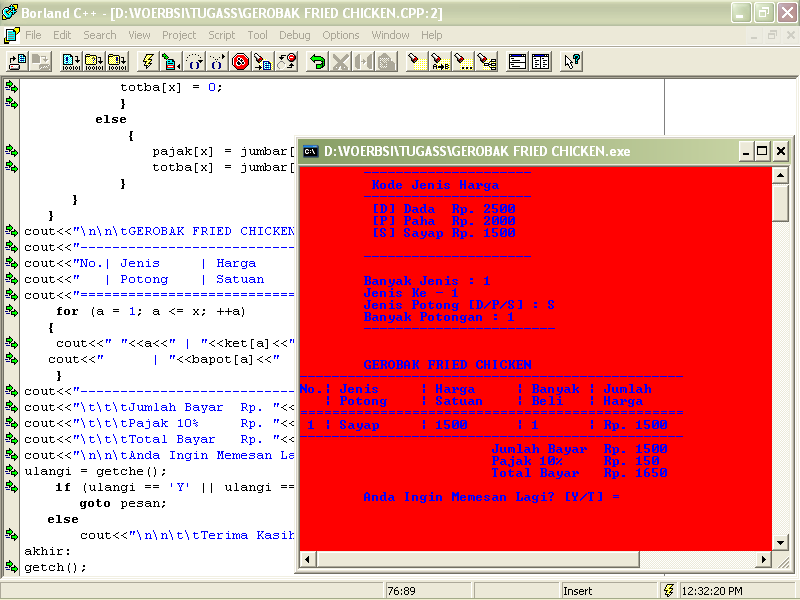Click console horizontal scrollbar left arrow

pyautogui.click(x=307, y=559)
